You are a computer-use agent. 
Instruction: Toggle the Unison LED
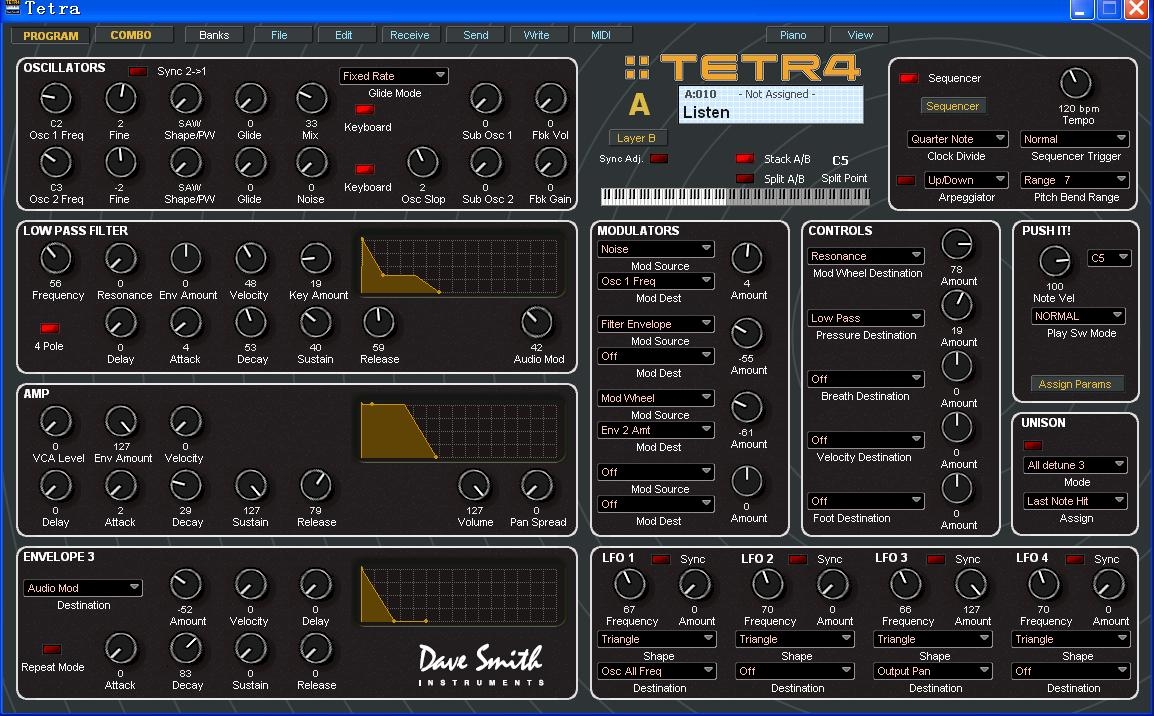(1033, 446)
